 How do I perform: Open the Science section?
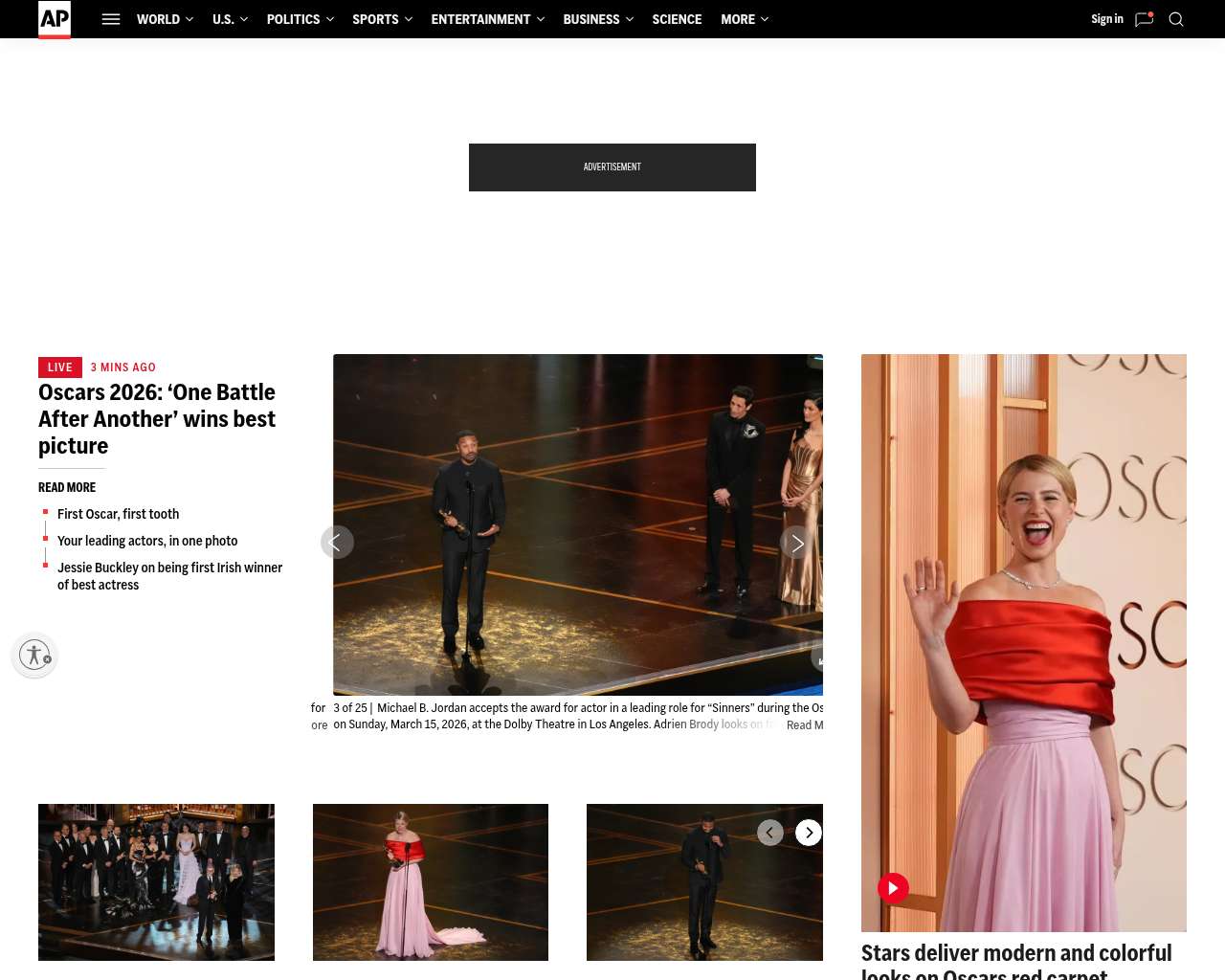pos(677,19)
